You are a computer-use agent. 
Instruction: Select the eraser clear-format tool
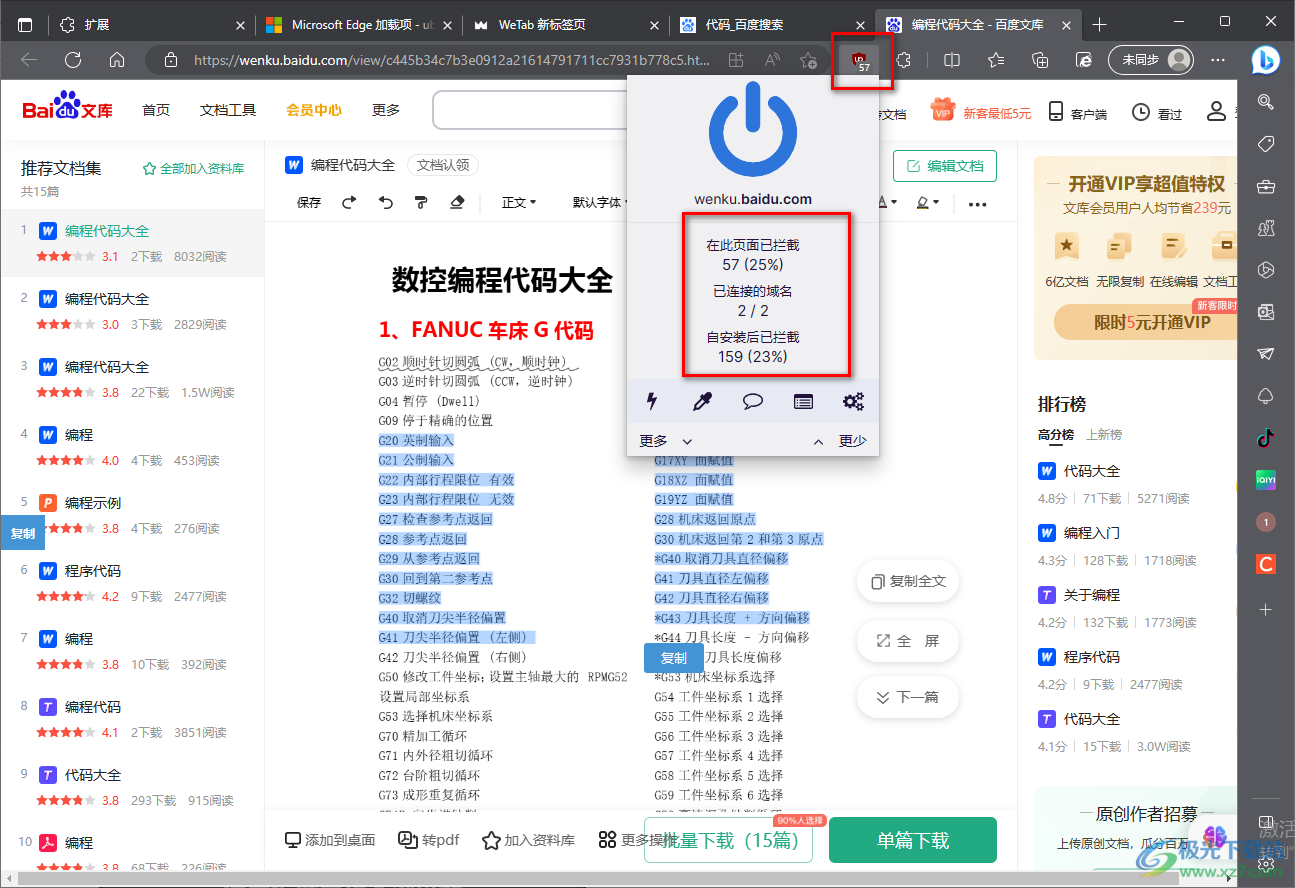coord(457,203)
